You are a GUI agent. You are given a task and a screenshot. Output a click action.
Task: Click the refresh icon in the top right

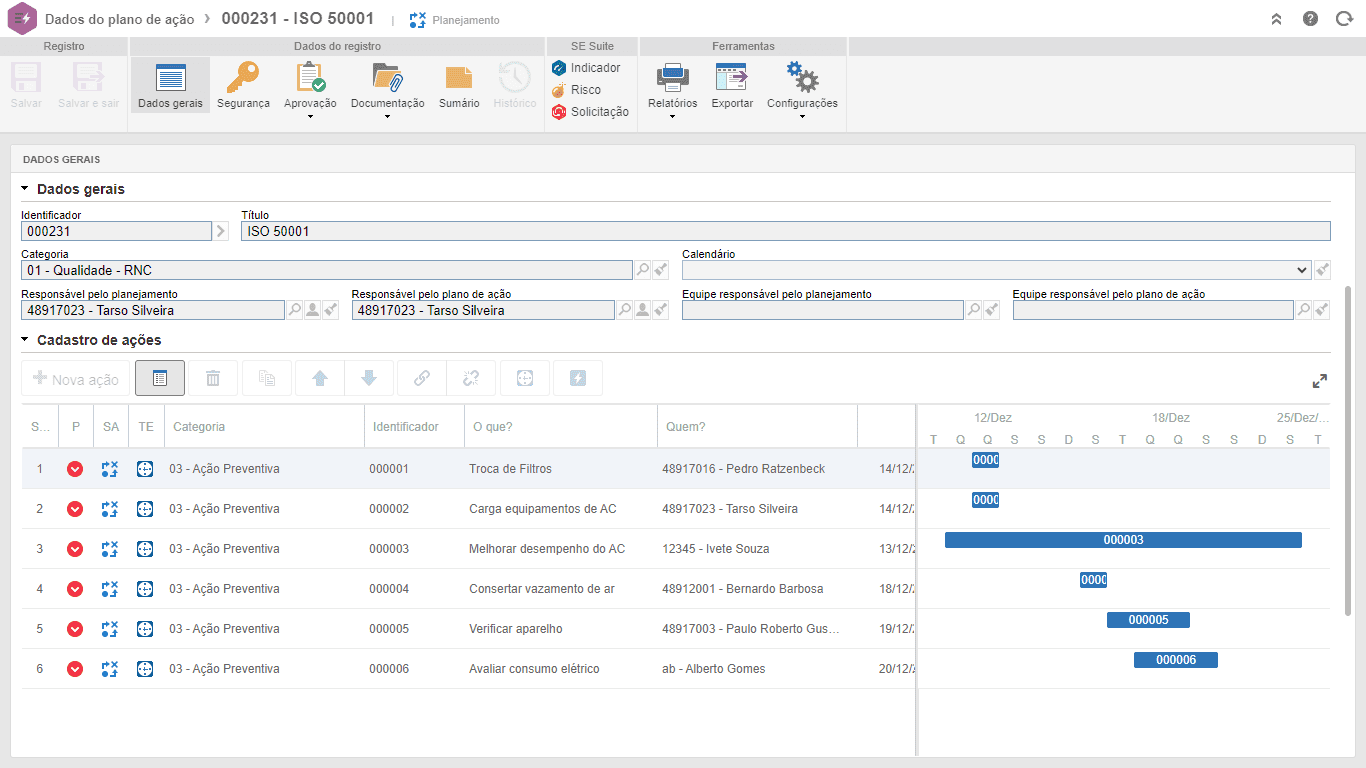1344,19
